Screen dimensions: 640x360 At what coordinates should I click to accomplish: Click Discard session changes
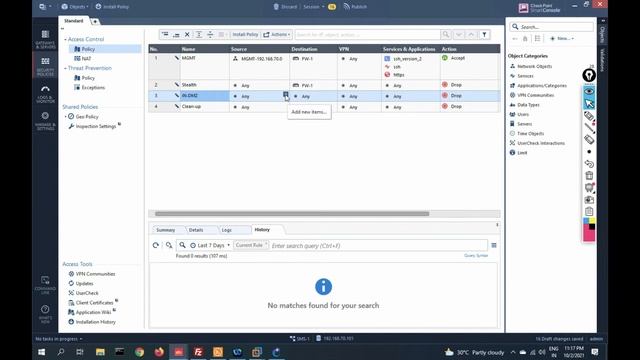pos(285,7)
